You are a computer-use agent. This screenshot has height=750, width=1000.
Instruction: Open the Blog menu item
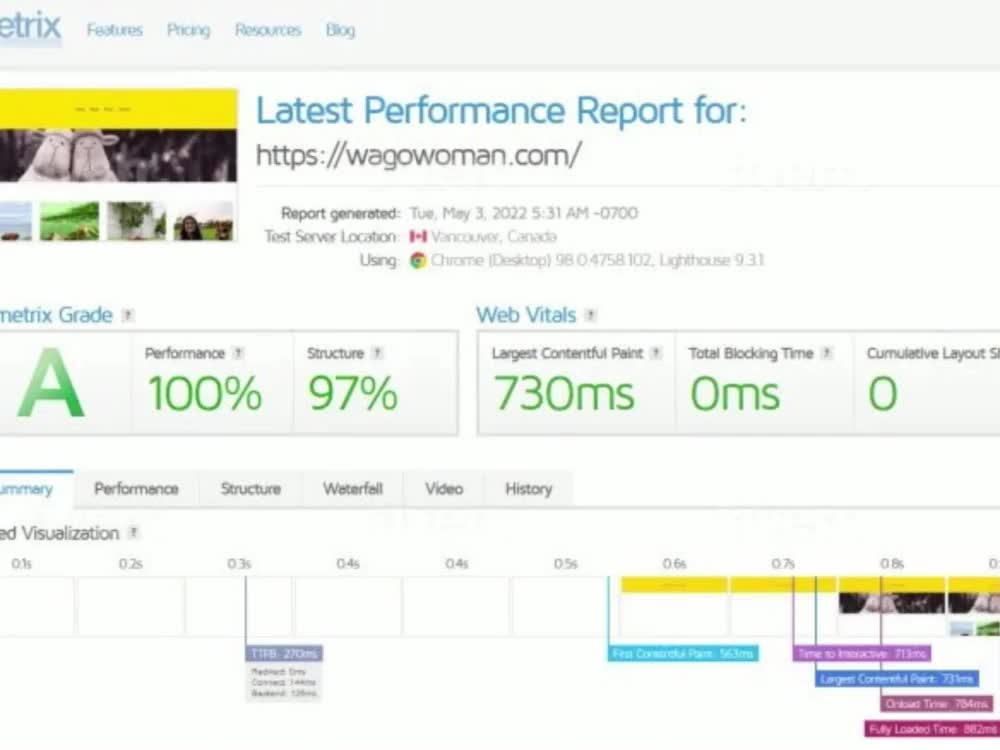340,30
